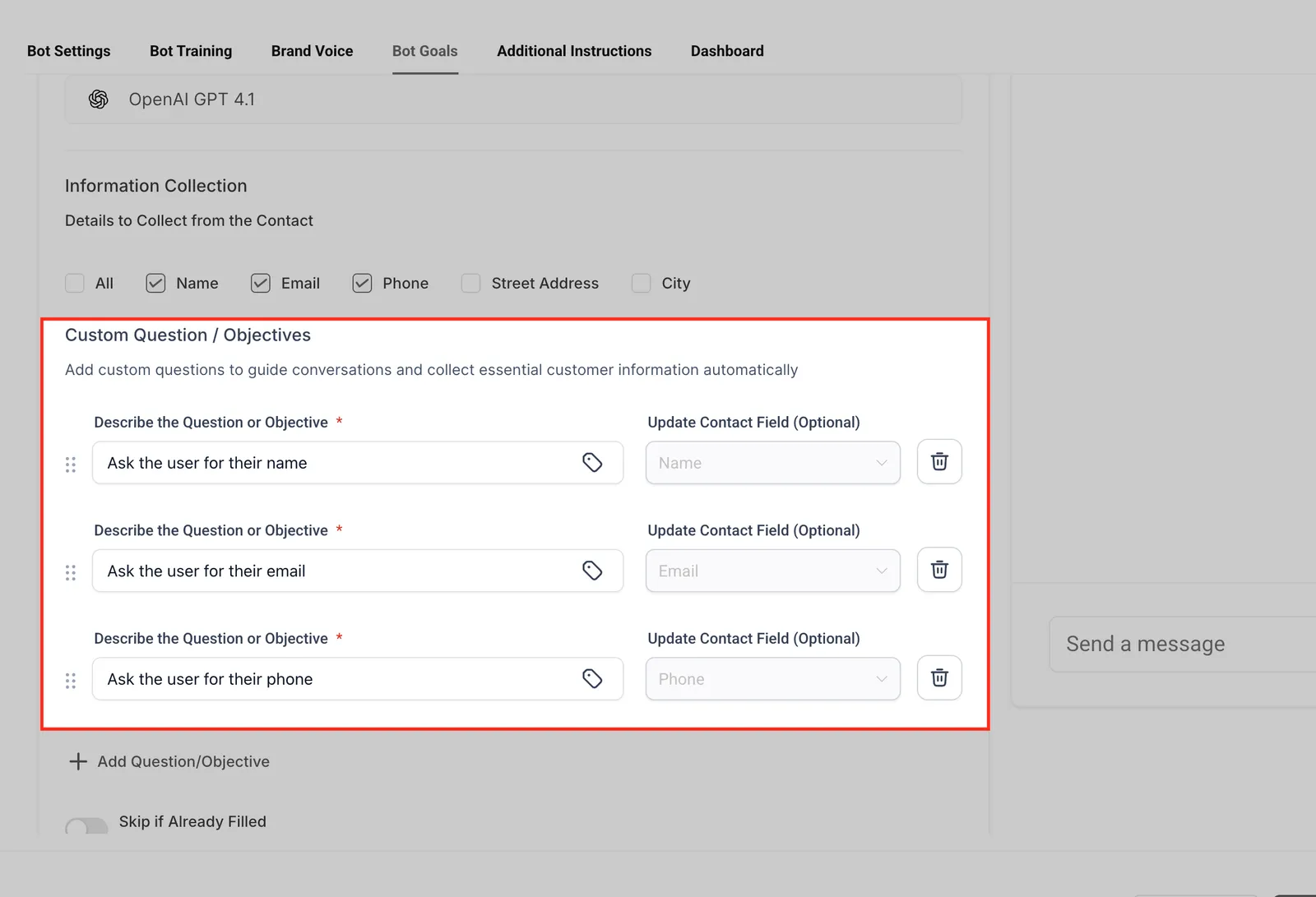Click 'Information Collection' heading
Image resolution: width=1316 pixels, height=897 pixels.
tap(156, 186)
